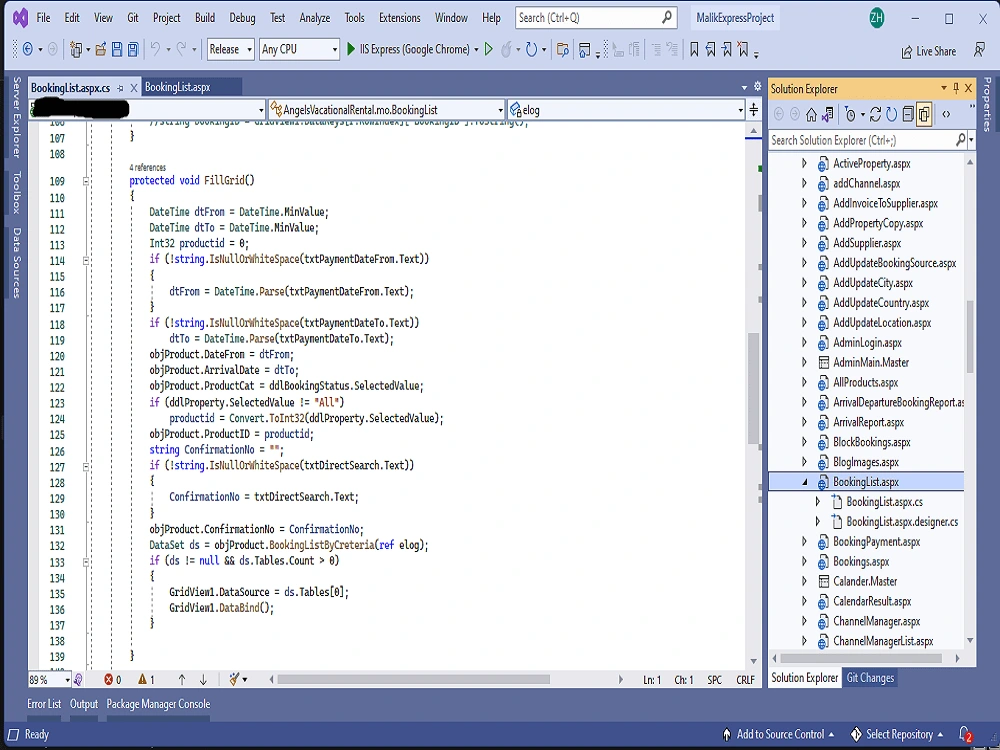The height and width of the screenshot is (750, 1000).
Task: Expand the ActiveProperty.aspx tree node
Action: click(804, 163)
